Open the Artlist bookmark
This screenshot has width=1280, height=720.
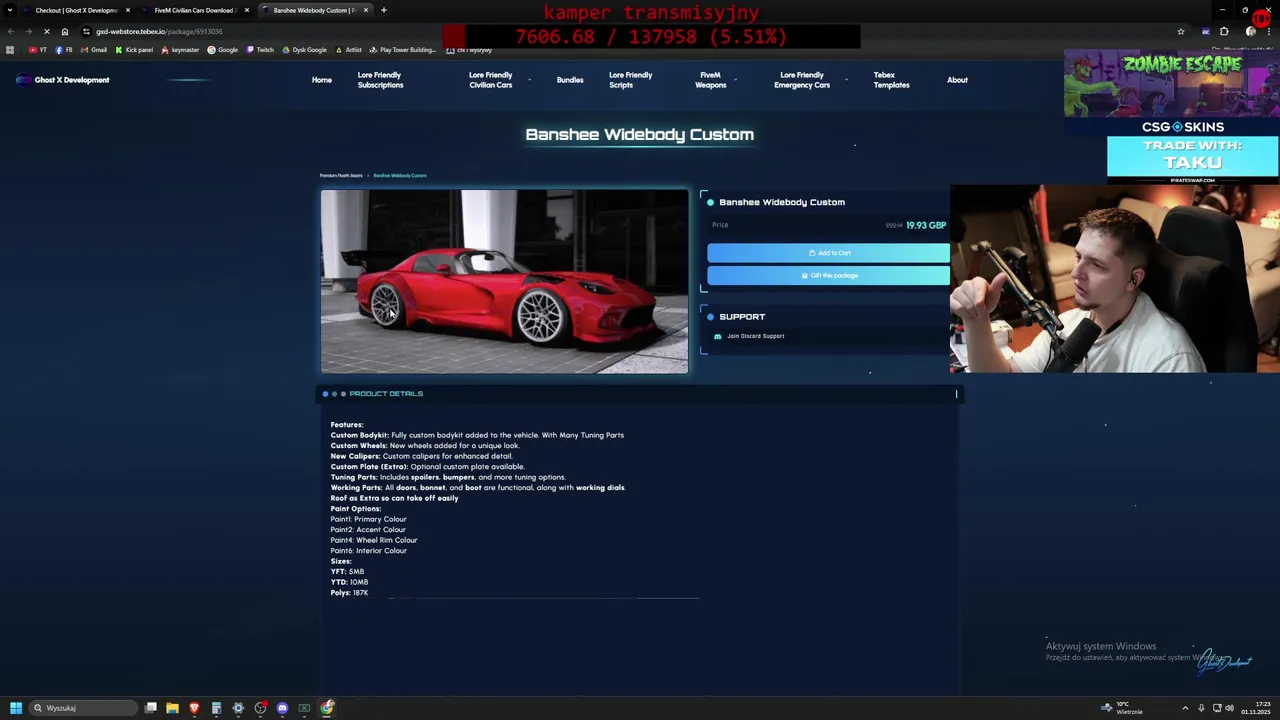(348, 50)
